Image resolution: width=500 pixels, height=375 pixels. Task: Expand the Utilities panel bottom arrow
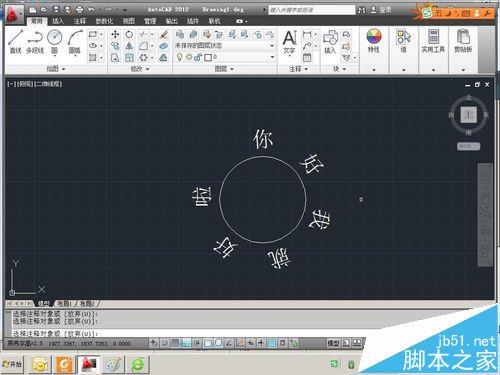(x=433, y=70)
